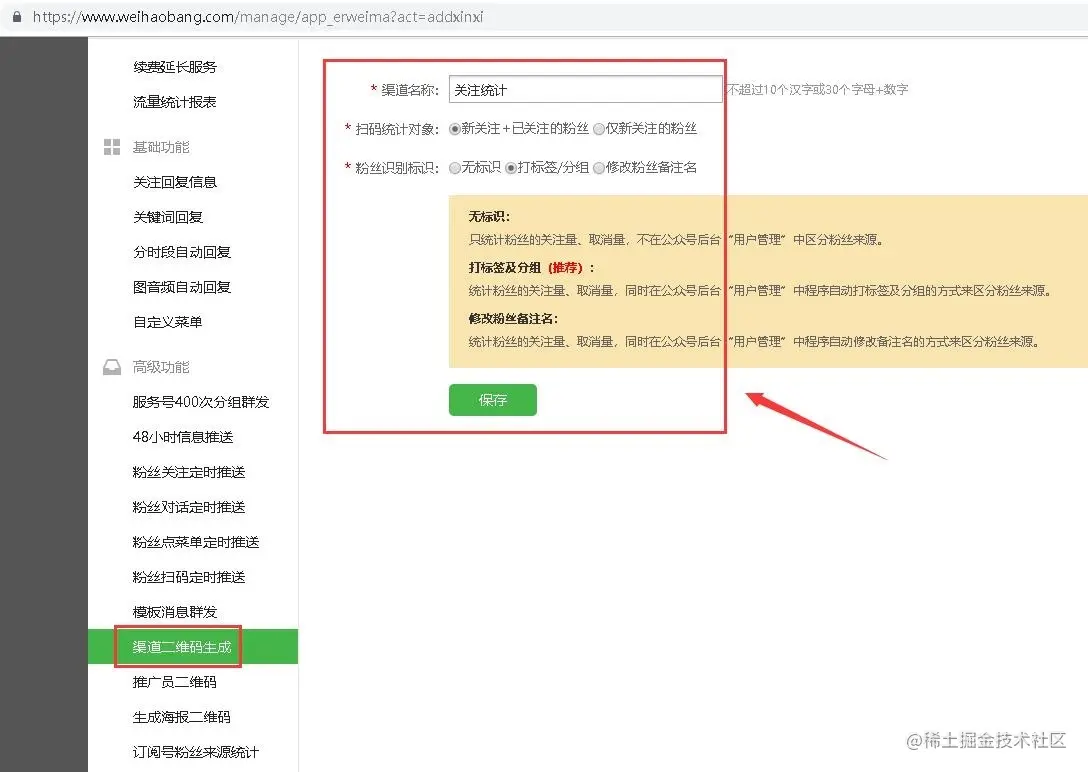Open 服务号400次分组群发 item

pyautogui.click(x=201, y=402)
